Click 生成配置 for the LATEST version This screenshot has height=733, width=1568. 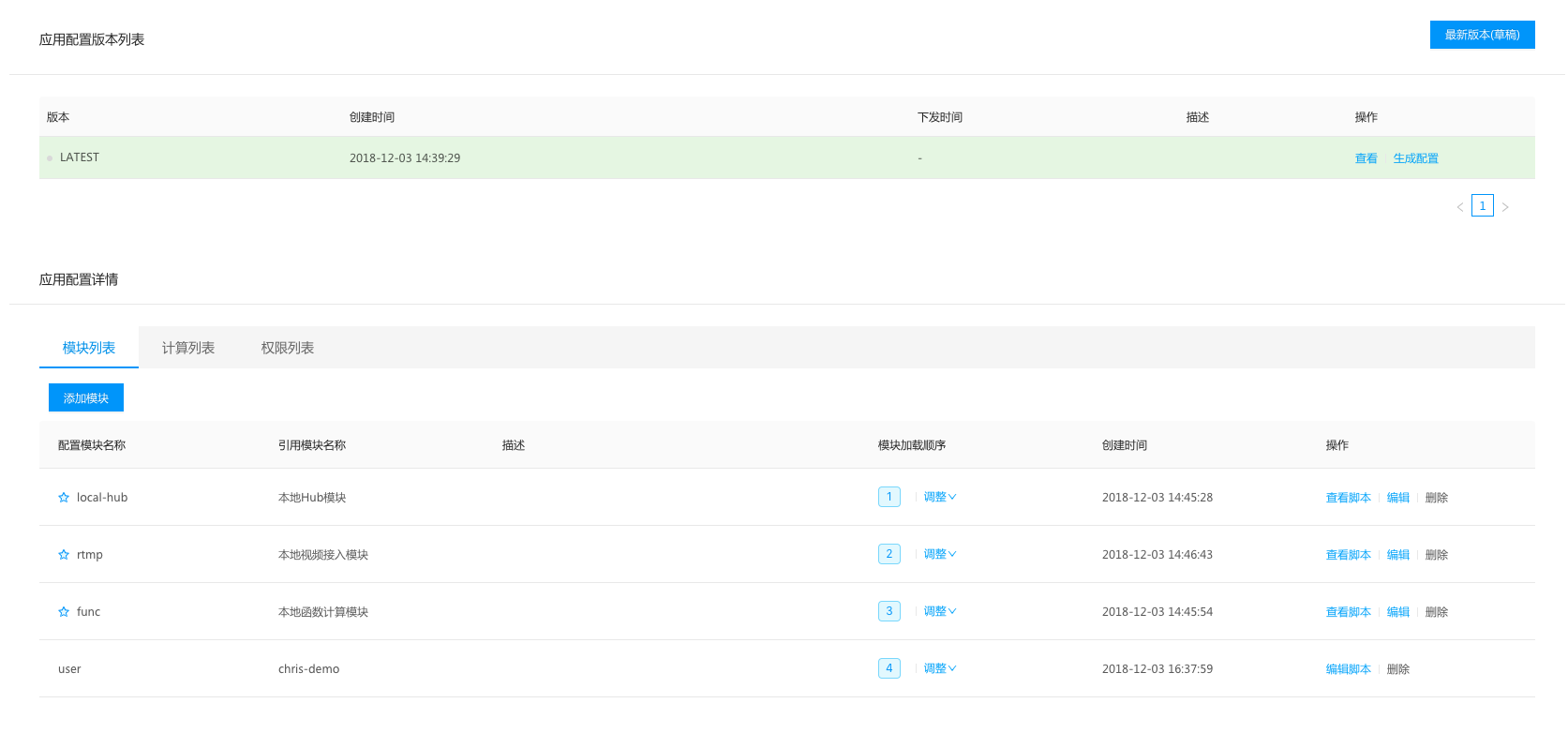coord(1415,158)
